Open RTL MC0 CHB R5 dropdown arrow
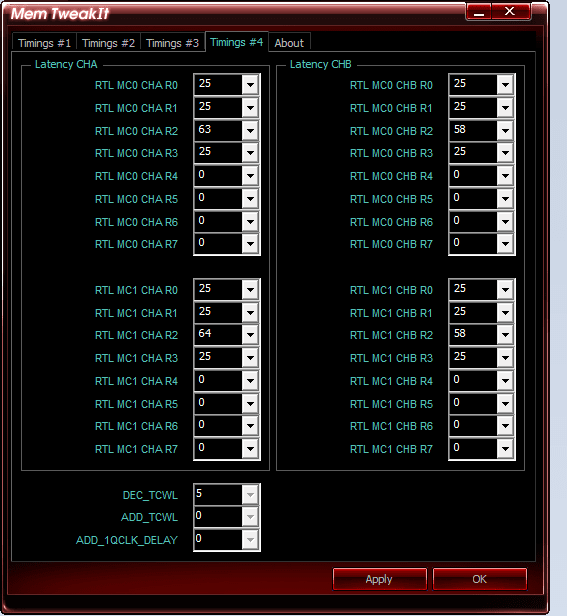This screenshot has height=616, width=567. 505,198
